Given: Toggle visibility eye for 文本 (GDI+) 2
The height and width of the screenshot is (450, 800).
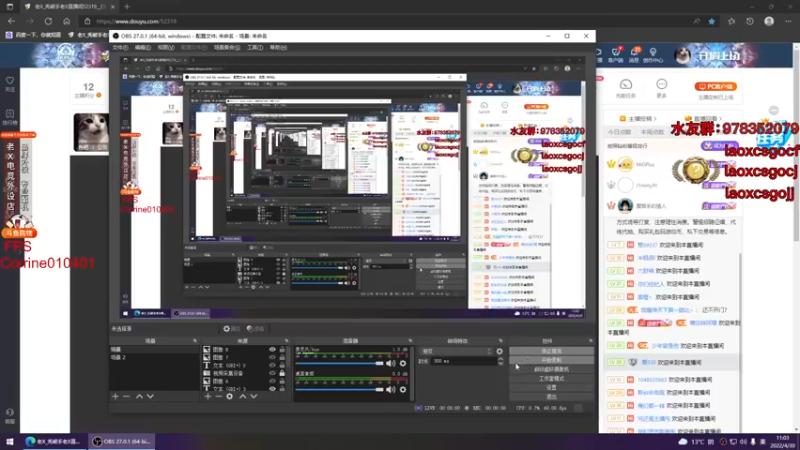Looking at the screenshot, I should coord(272,365).
